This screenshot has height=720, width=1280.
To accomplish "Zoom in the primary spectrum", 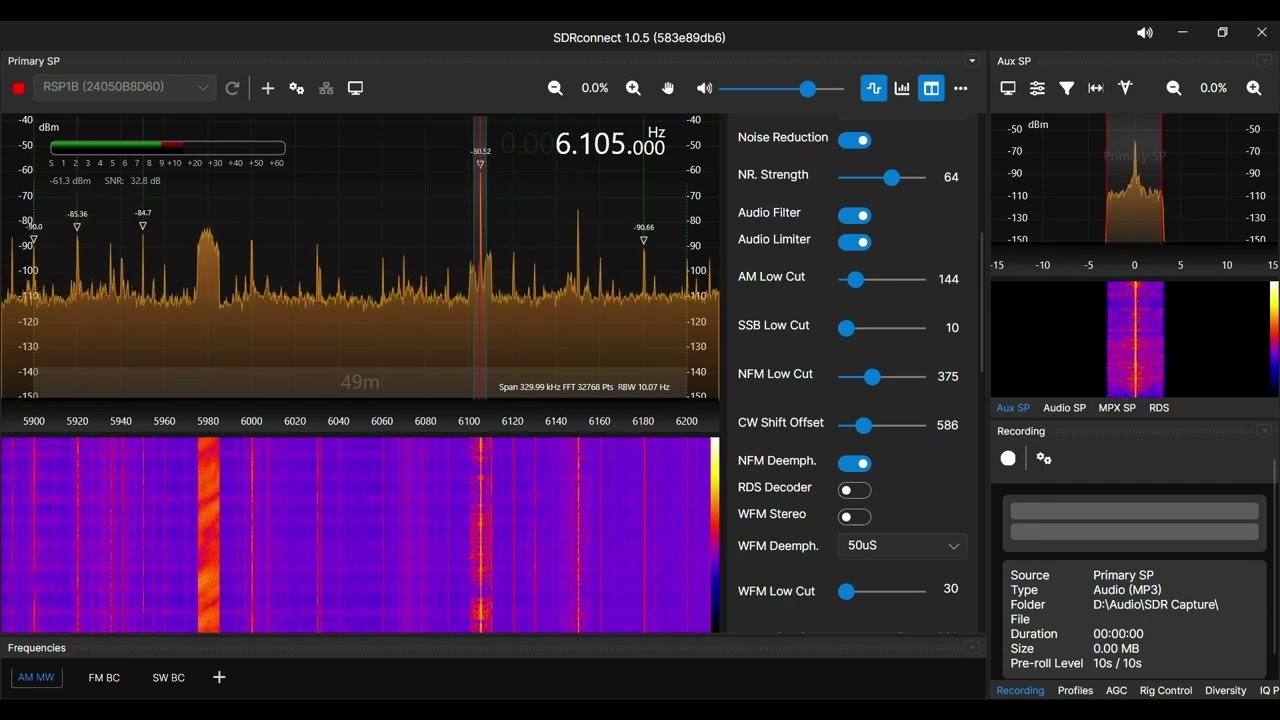I will 633,88.
